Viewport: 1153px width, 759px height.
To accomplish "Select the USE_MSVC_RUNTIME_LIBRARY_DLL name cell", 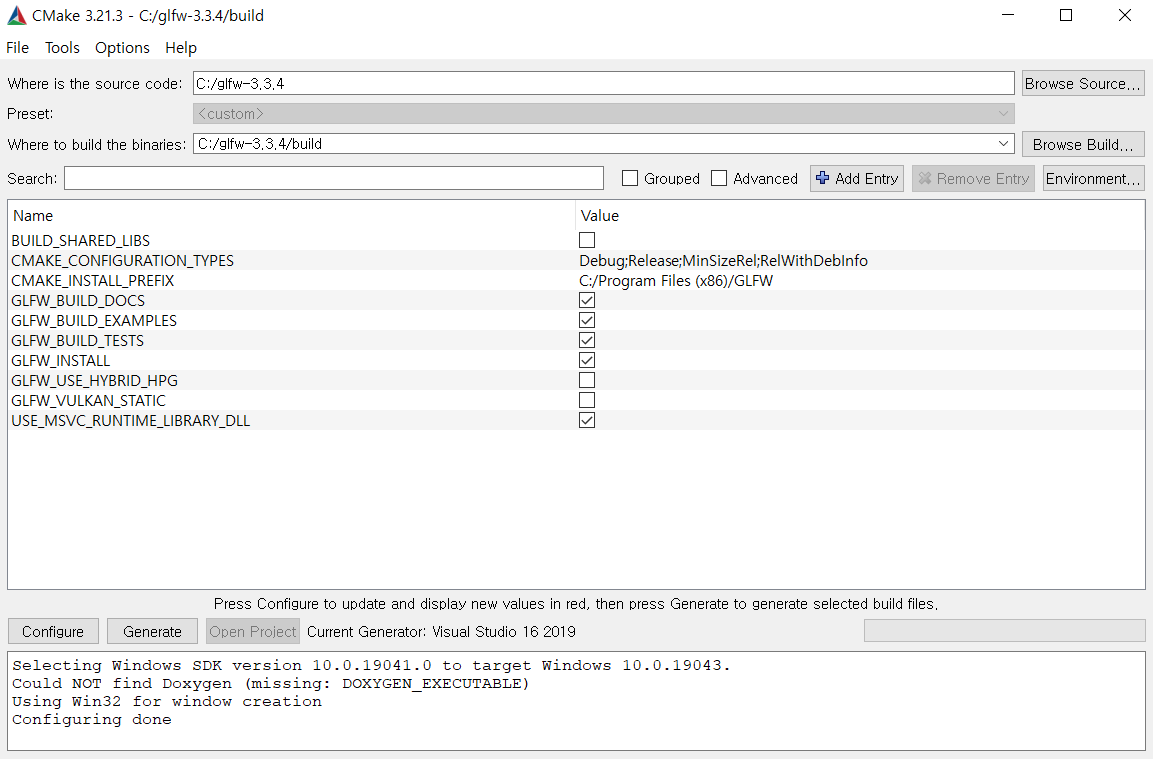I will [130, 420].
